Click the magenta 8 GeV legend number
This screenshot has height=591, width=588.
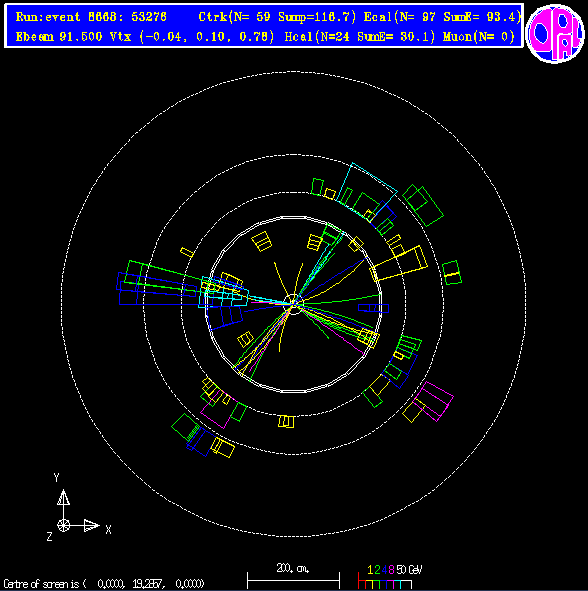point(391,570)
